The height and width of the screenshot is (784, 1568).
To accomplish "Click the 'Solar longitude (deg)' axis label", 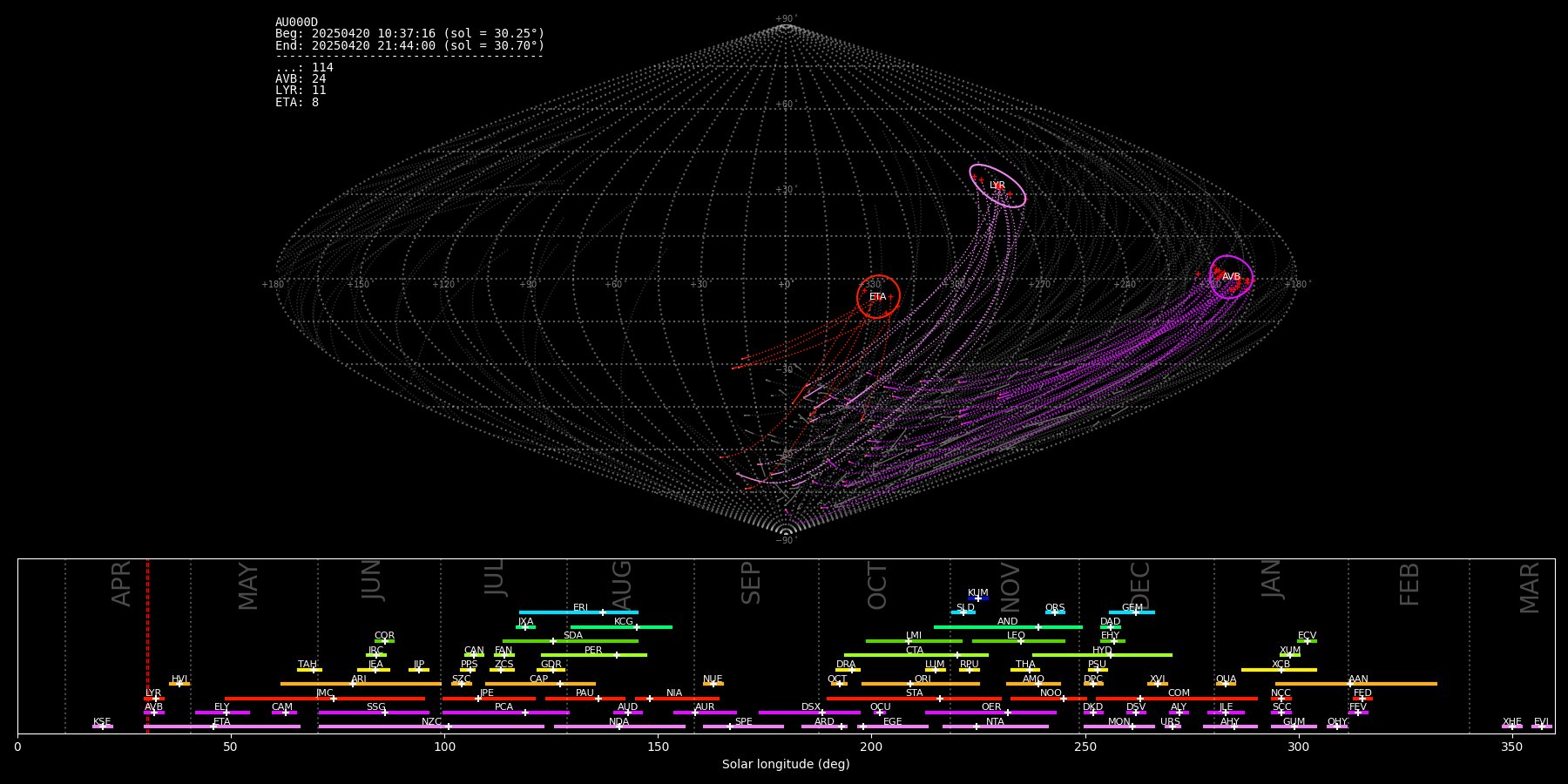I will click(786, 765).
